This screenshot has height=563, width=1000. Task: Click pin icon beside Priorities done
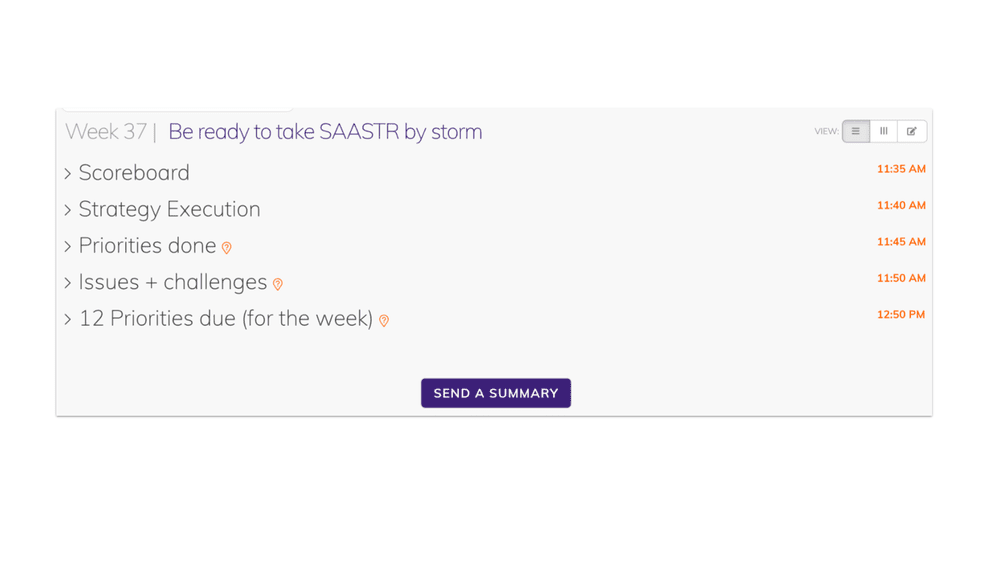(226, 248)
